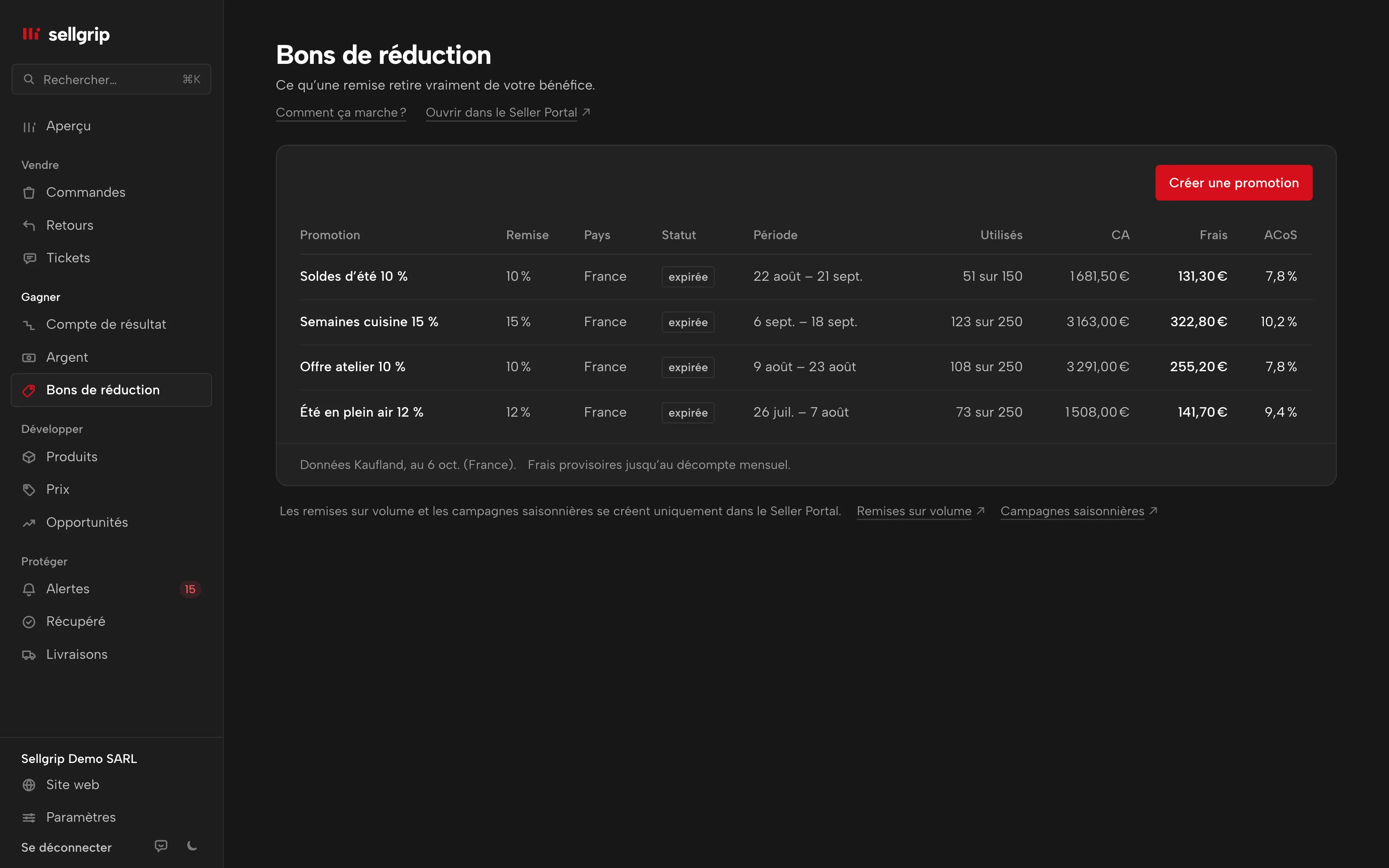This screenshot has height=868, width=1389.
Task: Click the Site web globe icon
Action: tap(29, 785)
